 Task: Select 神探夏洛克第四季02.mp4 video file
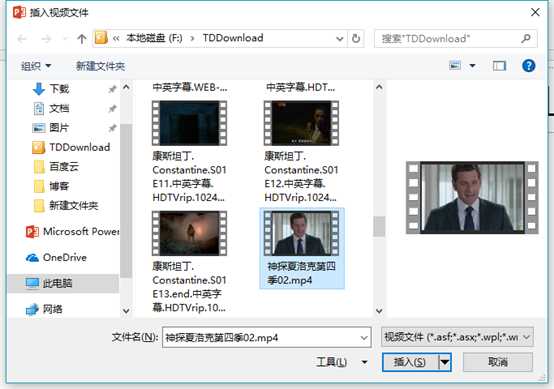coord(302,248)
